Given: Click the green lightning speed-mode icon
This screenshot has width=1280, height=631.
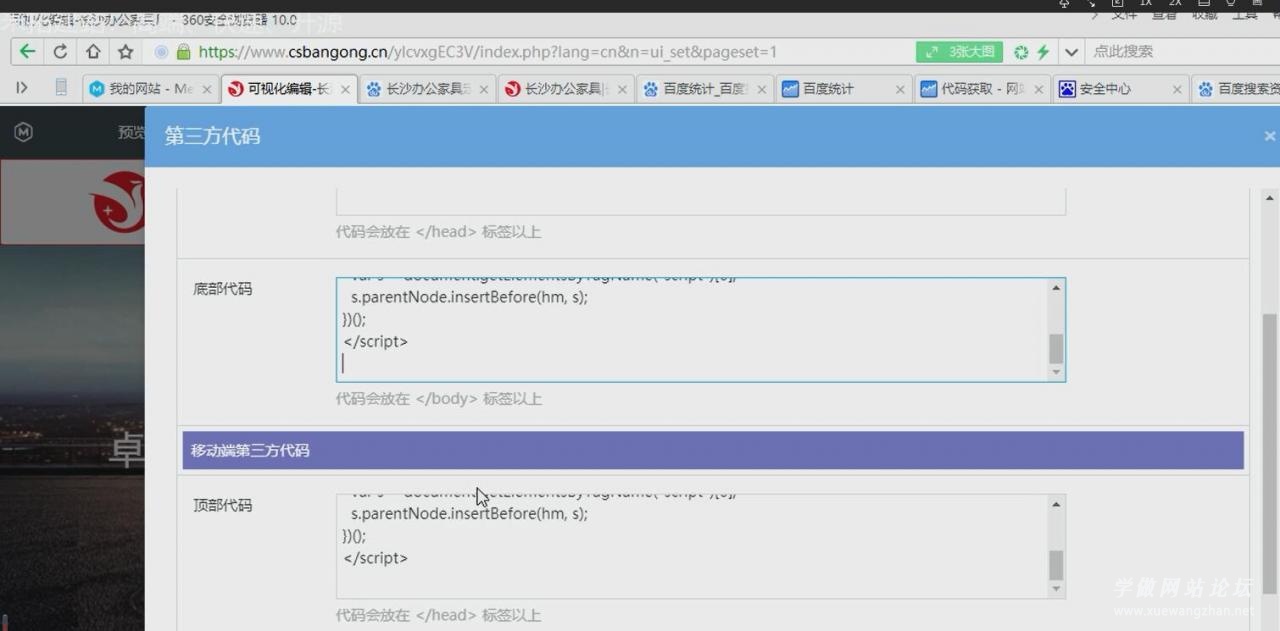Looking at the screenshot, I should [1043, 52].
